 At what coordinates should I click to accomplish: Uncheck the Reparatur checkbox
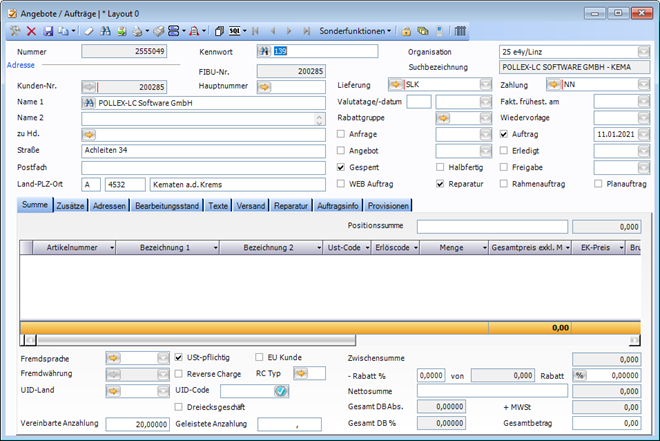point(441,184)
